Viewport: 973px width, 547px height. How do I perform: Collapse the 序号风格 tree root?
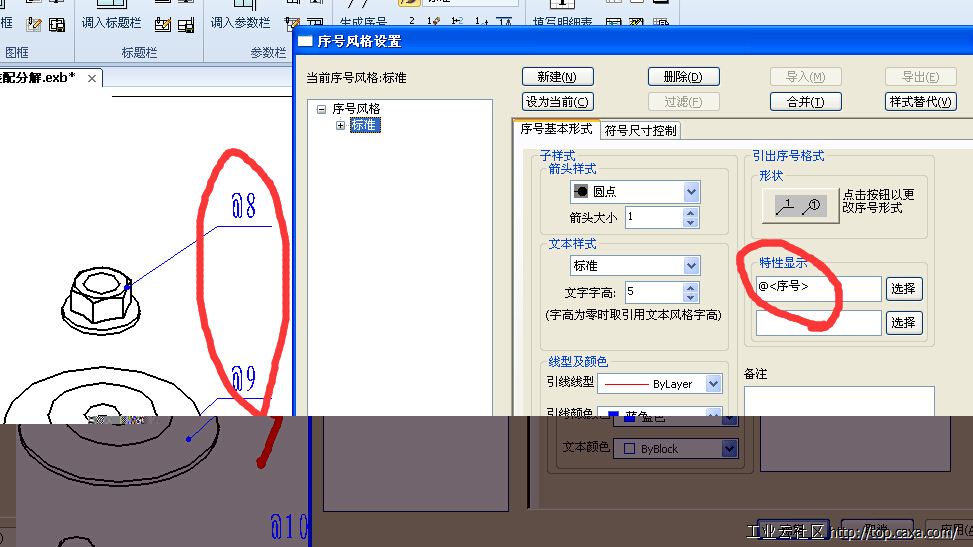tap(321, 109)
